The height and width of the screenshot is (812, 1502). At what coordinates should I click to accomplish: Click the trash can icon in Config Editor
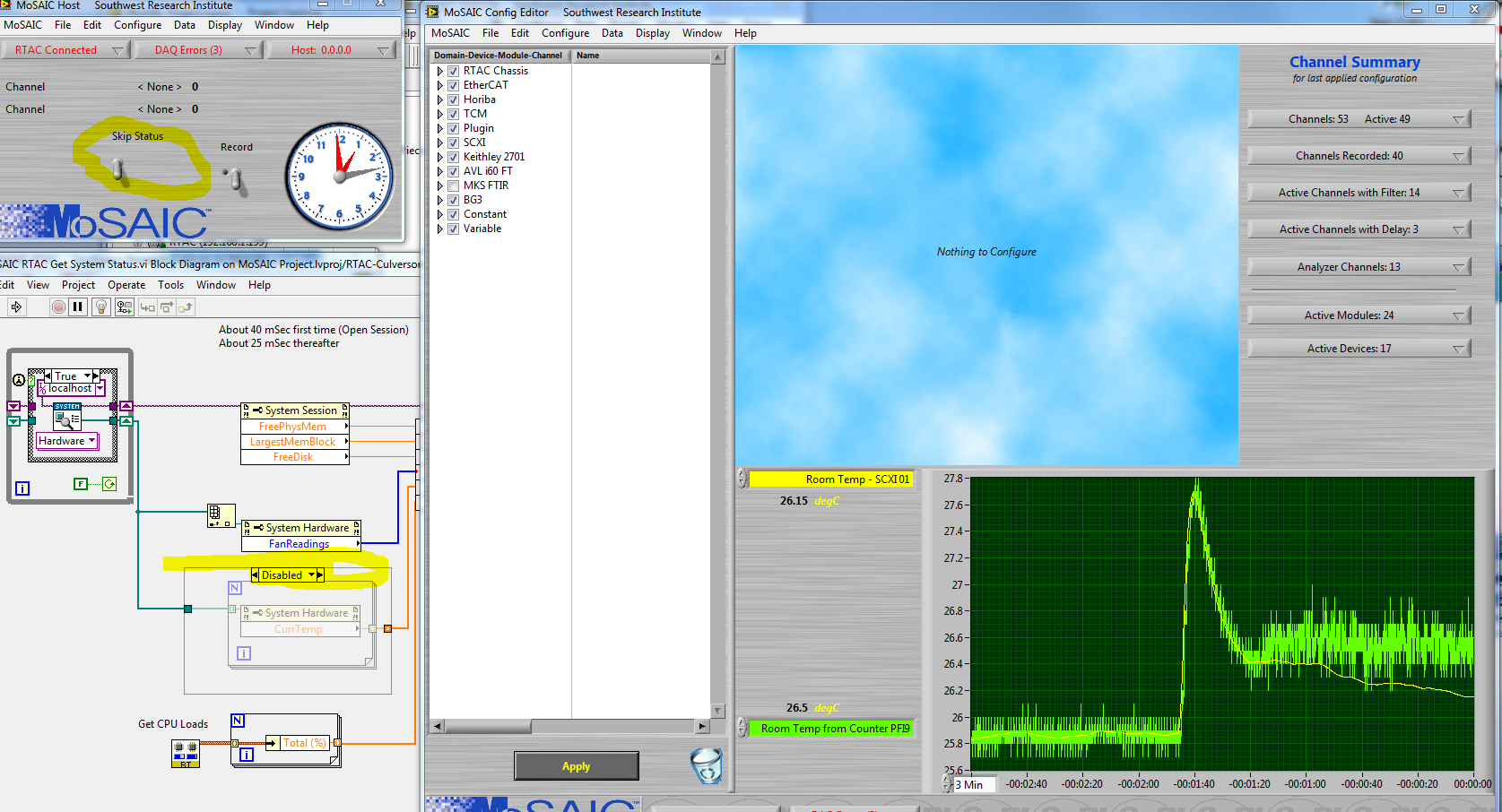(707, 766)
